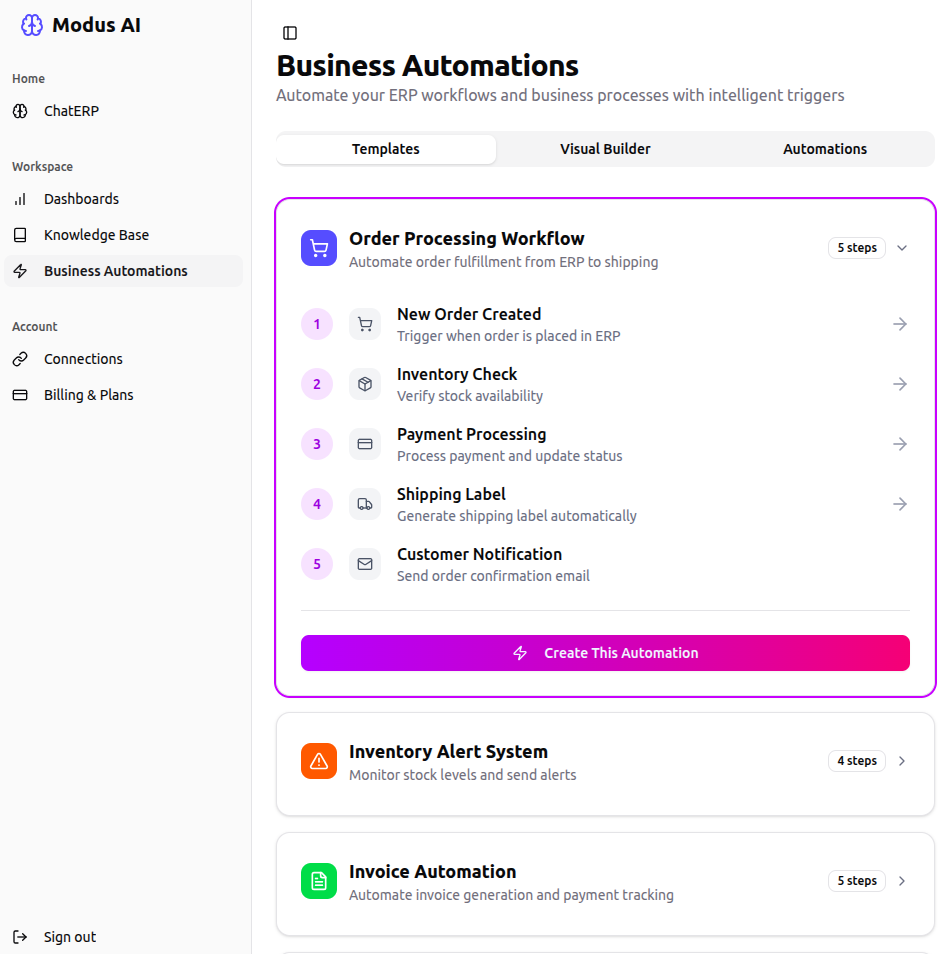Open the Automations tab
Viewport: 952px width, 954px height.
(x=824, y=148)
